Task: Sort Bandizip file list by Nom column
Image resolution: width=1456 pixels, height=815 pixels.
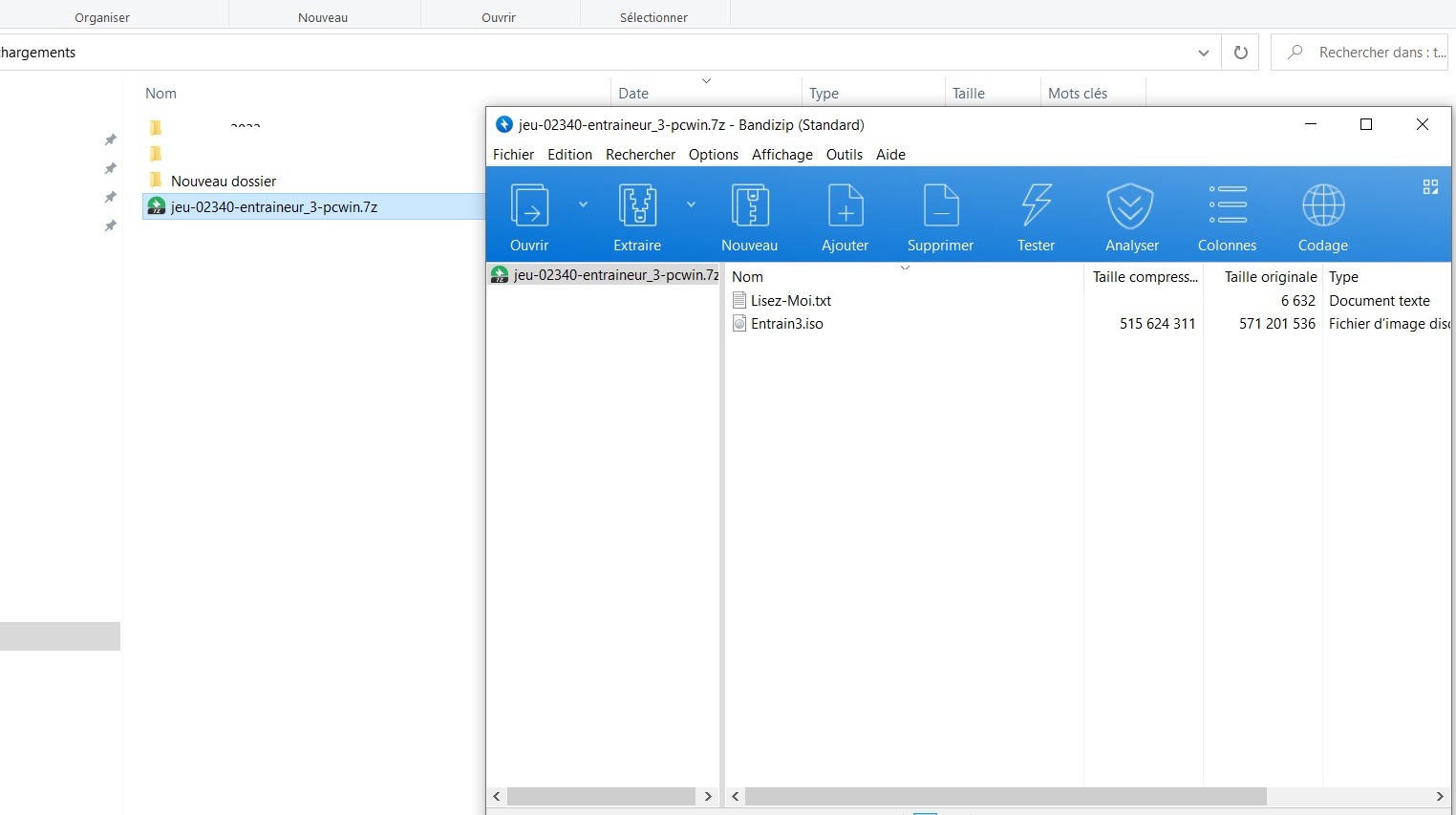Action: coord(905,277)
